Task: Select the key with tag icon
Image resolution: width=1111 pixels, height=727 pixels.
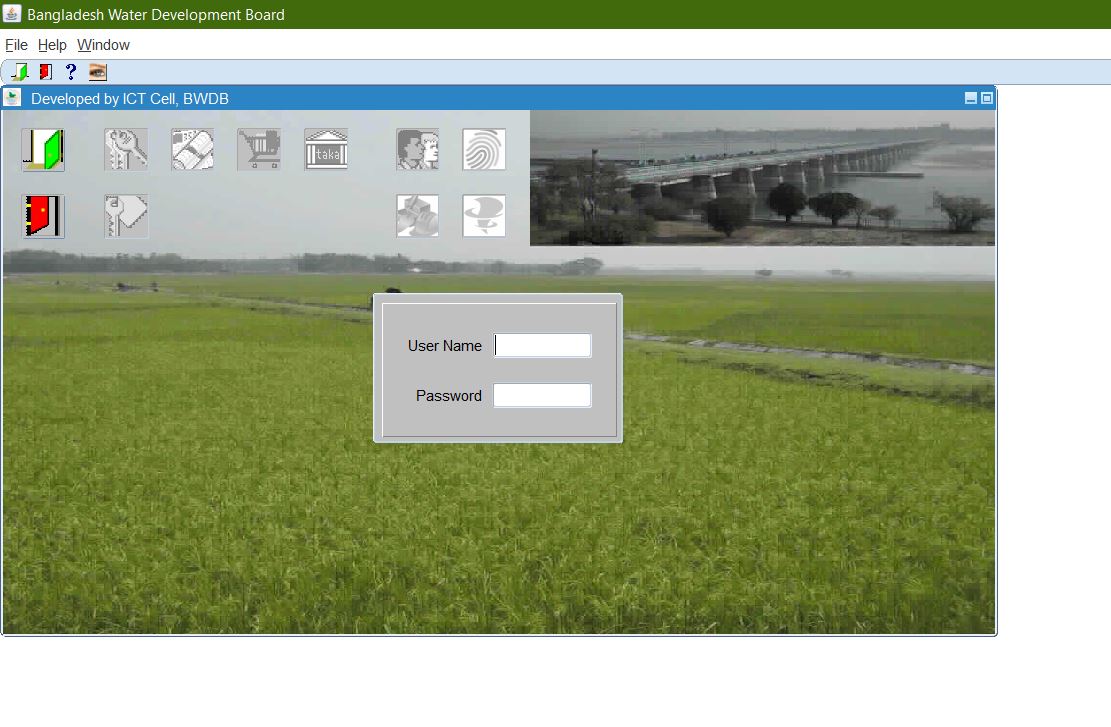Action: tap(126, 216)
